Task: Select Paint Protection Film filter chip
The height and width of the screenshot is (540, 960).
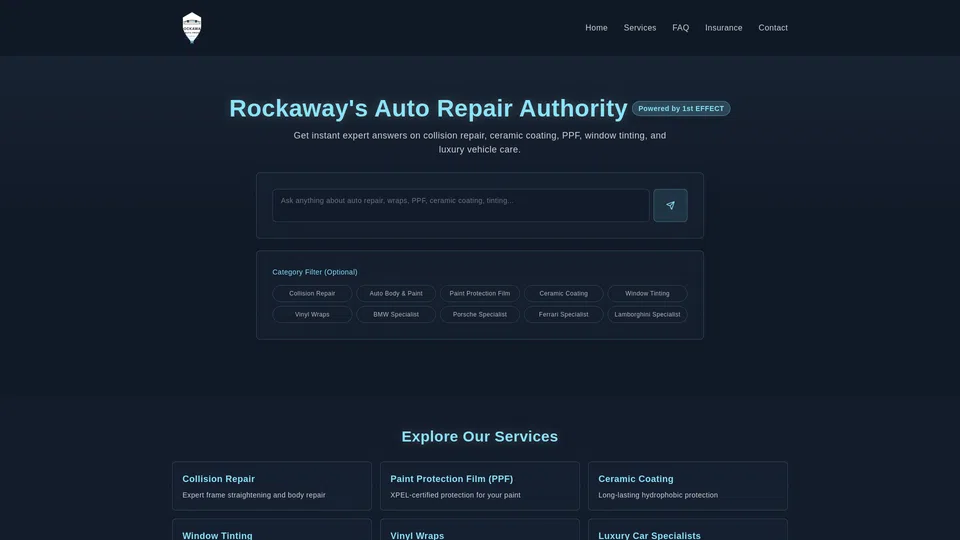Action: tap(479, 293)
